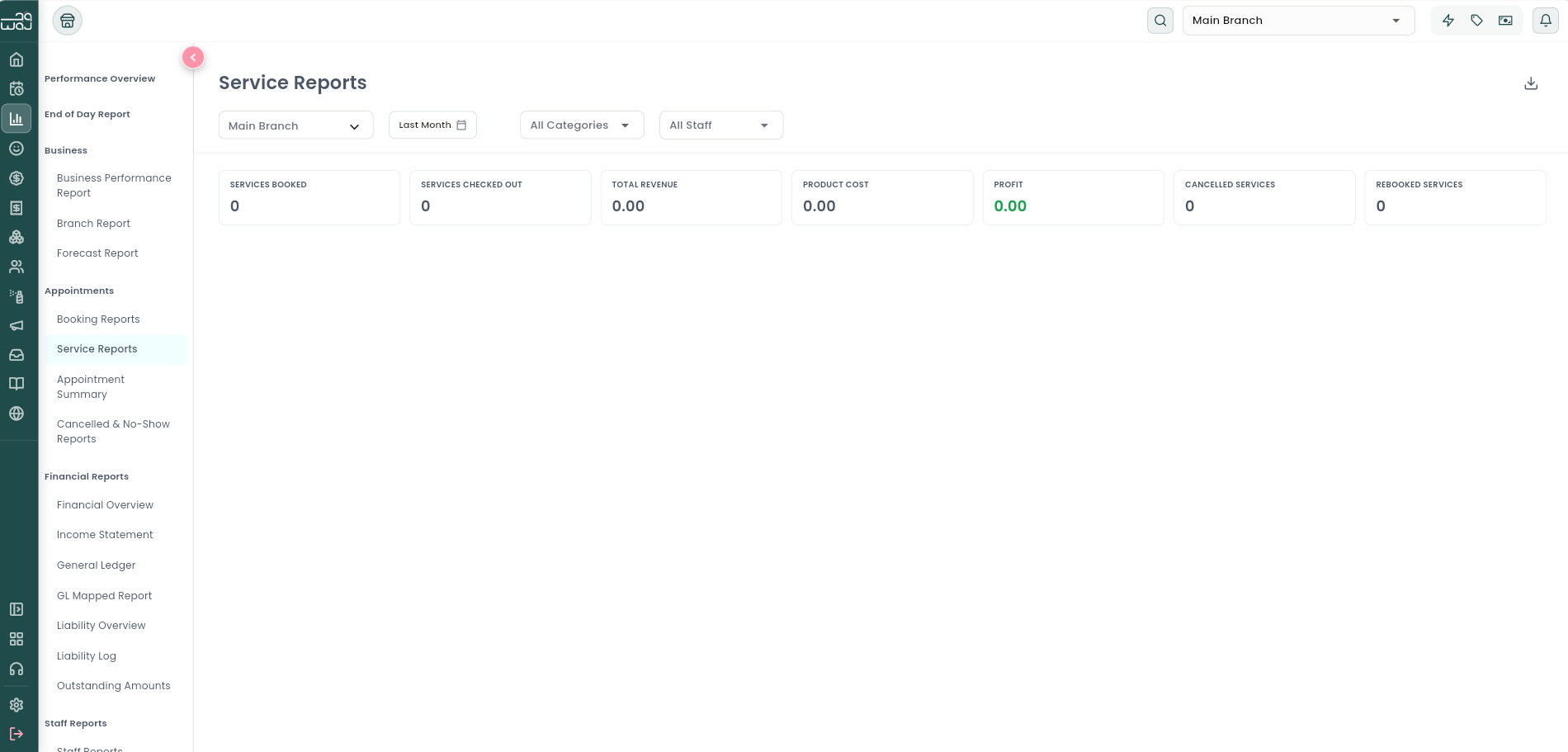Click the store icon button in header
This screenshot has height=752, width=1568.
[x=68, y=21]
